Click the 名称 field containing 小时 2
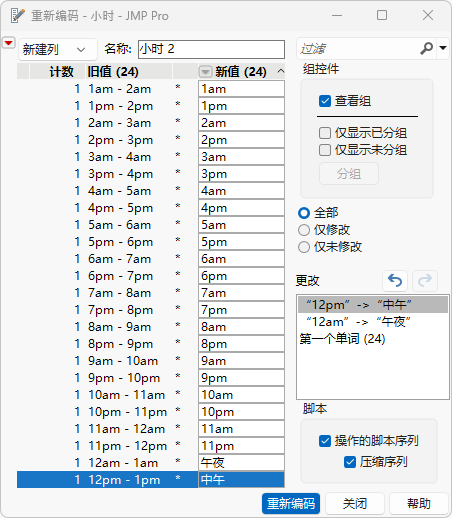Screen dimensions: 452x518 [x=211, y=49]
